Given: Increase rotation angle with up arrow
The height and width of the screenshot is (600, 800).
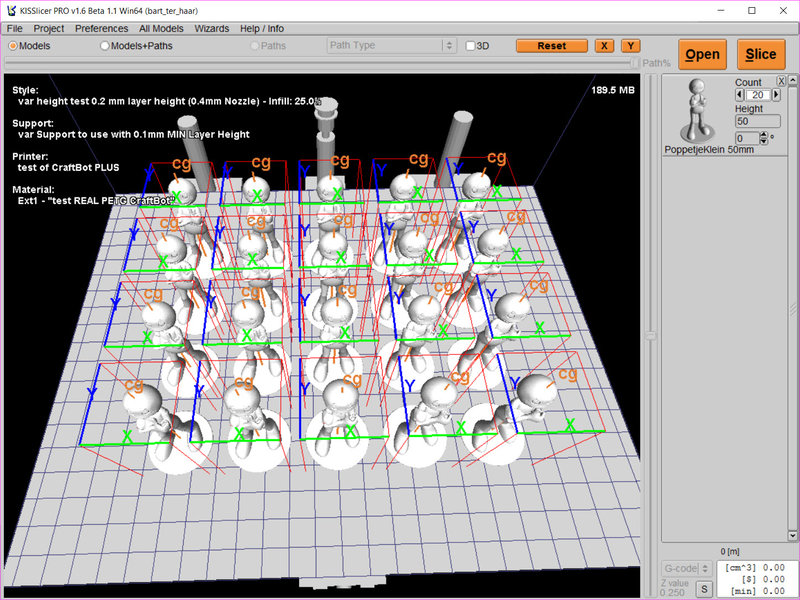Looking at the screenshot, I should tap(764, 135).
